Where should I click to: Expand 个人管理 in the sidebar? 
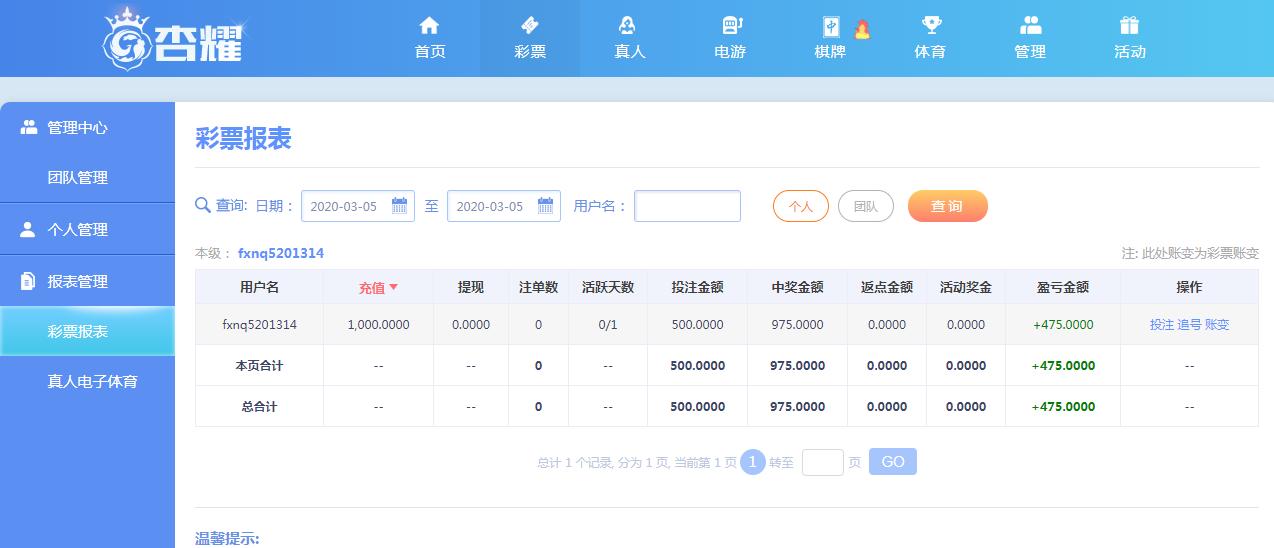pos(78,230)
